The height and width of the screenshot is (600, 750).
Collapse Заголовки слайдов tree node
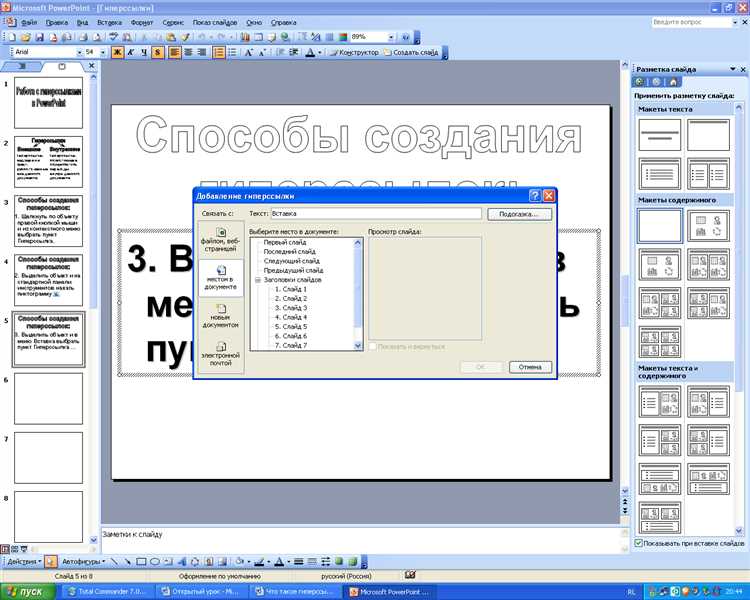coord(258,280)
